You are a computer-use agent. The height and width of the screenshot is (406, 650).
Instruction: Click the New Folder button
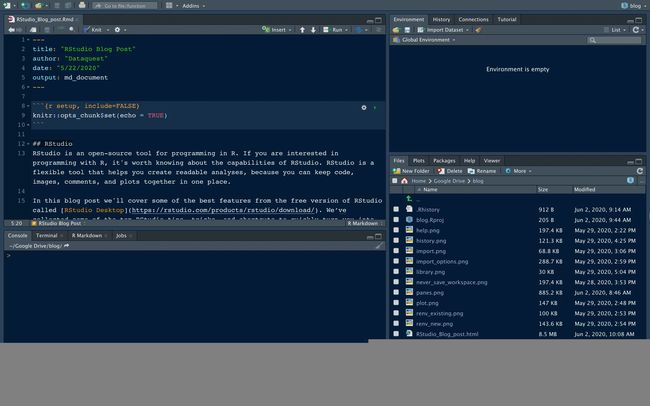[x=411, y=171]
